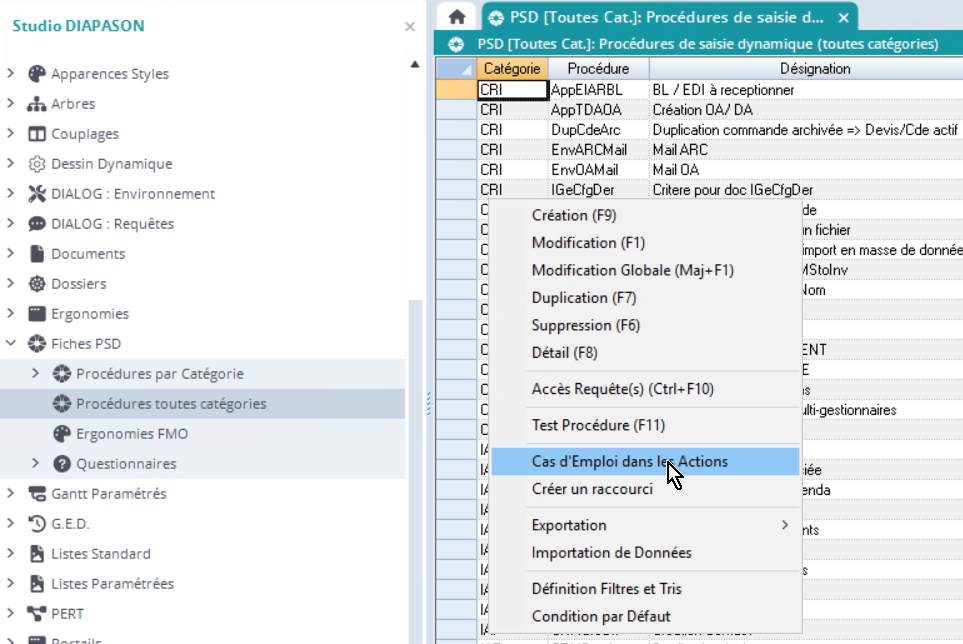Click the Gantt Paramétrés icon
Image resolution: width=963 pixels, height=644 pixels.
(x=37, y=494)
